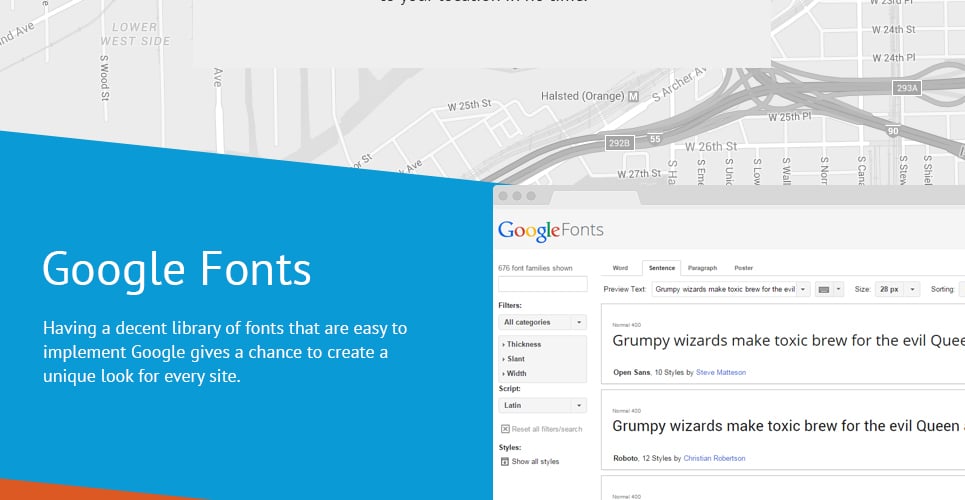Open the keyboard icon dropdown beside Preview Text
Image resolution: width=965 pixels, height=500 pixels.
click(x=829, y=289)
